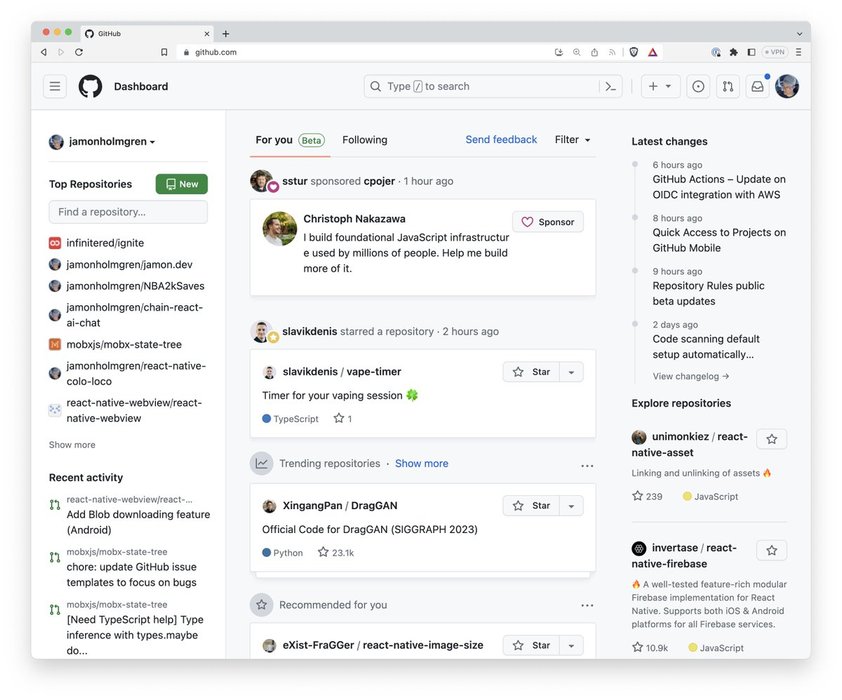This screenshot has width=842, height=700.
Task: Select the GitHub browser tab
Action: coord(147,33)
